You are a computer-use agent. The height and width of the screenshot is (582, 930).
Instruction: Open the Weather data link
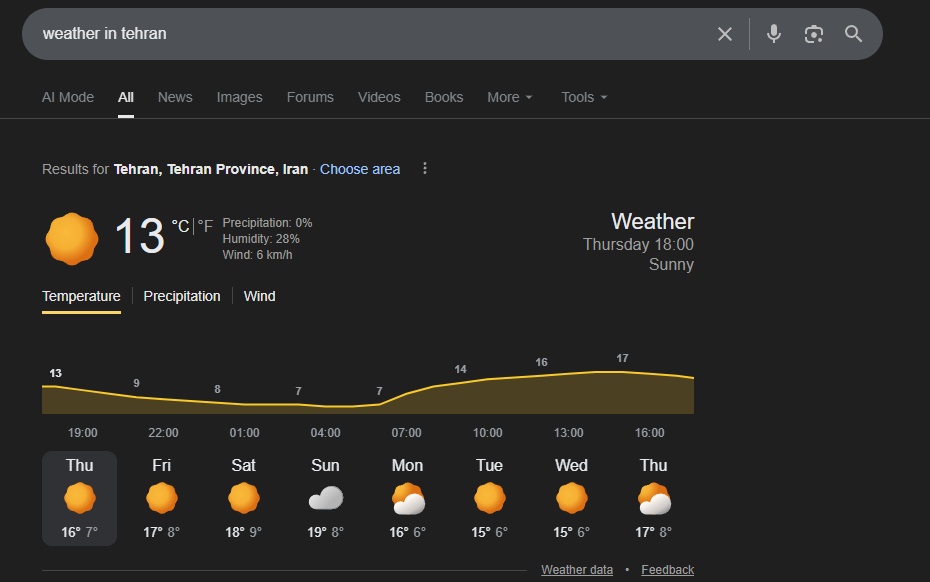click(x=577, y=570)
